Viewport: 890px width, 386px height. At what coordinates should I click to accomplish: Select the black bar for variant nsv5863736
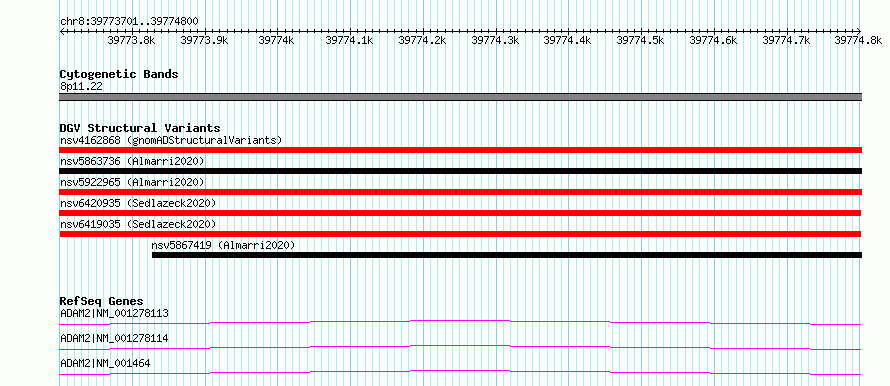461,171
